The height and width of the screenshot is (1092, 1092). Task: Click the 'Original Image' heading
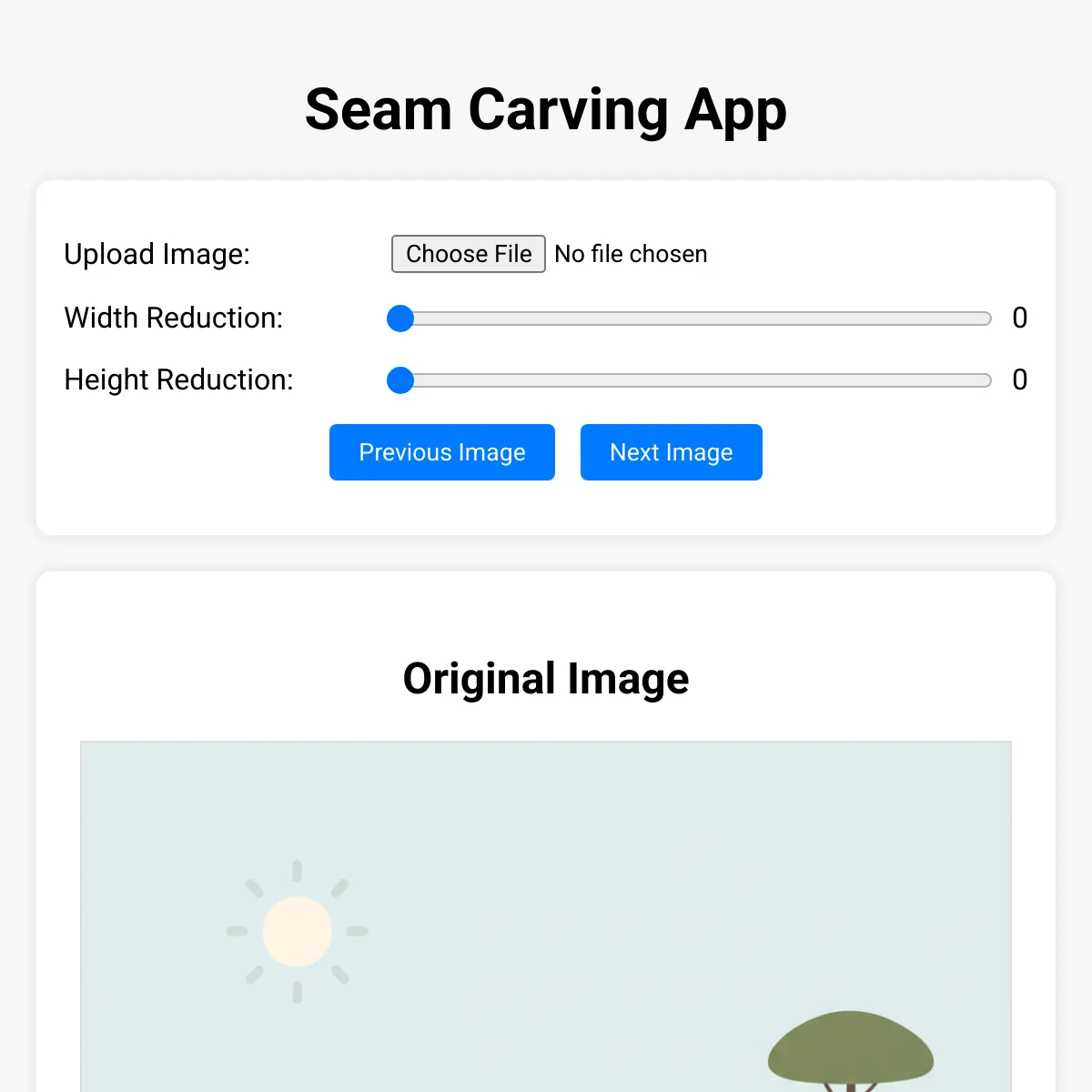[x=546, y=679]
